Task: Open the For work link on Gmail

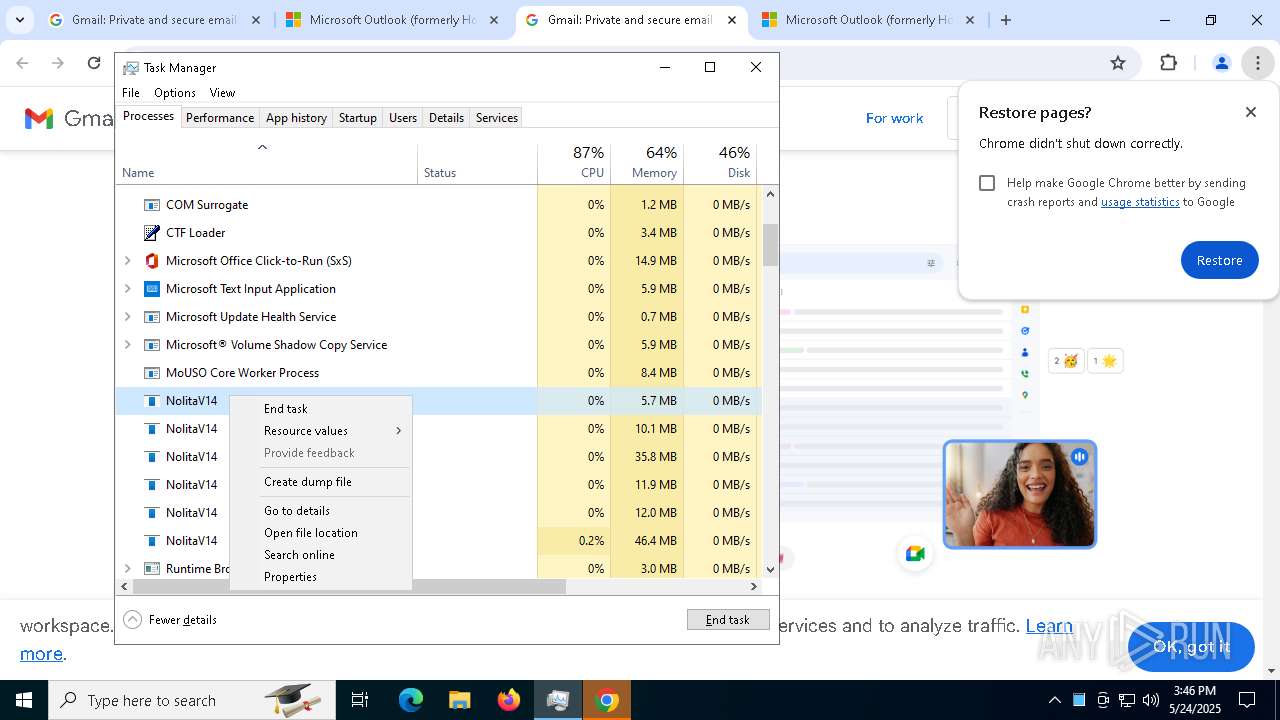Action: point(894,118)
